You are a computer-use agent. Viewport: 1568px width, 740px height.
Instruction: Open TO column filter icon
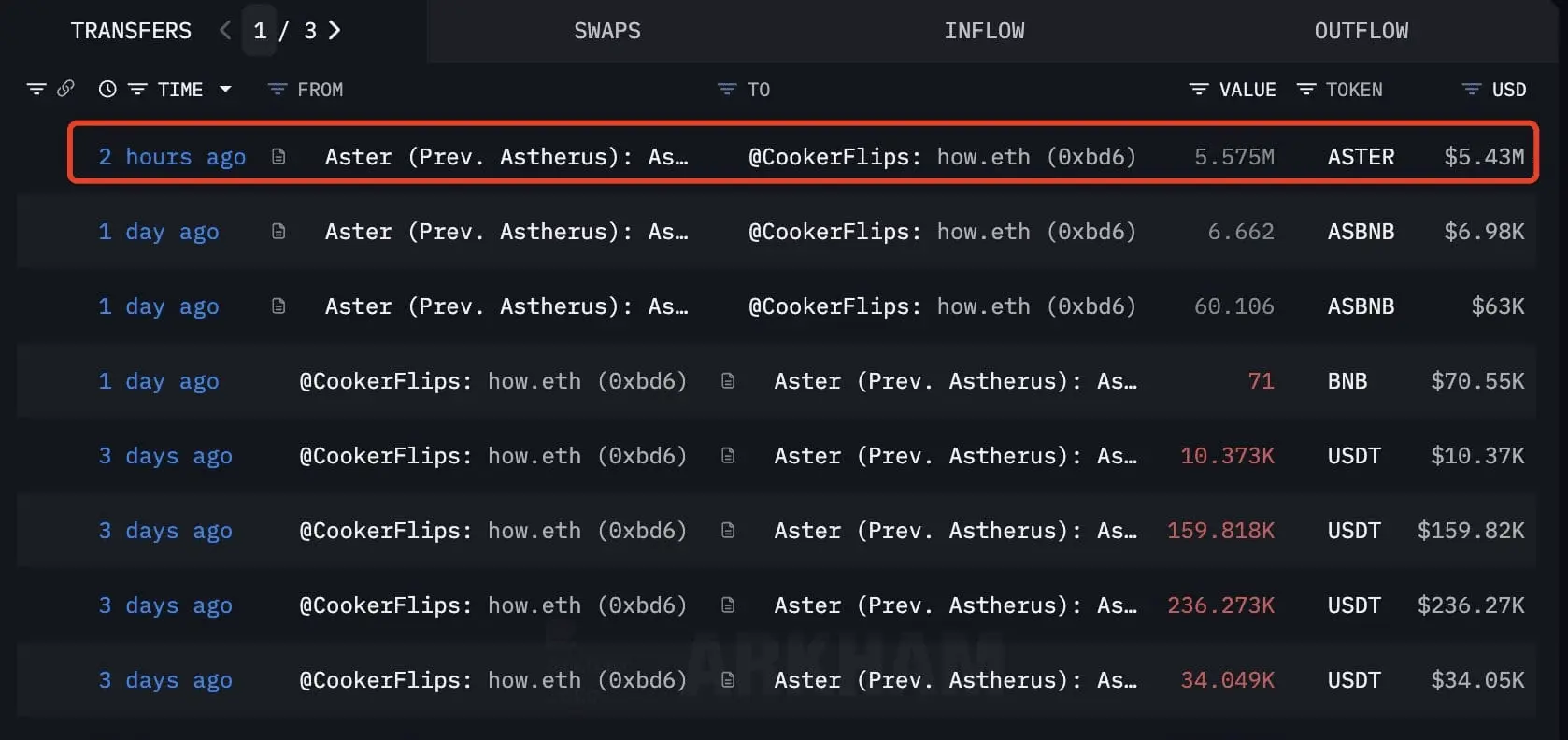[727, 90]
